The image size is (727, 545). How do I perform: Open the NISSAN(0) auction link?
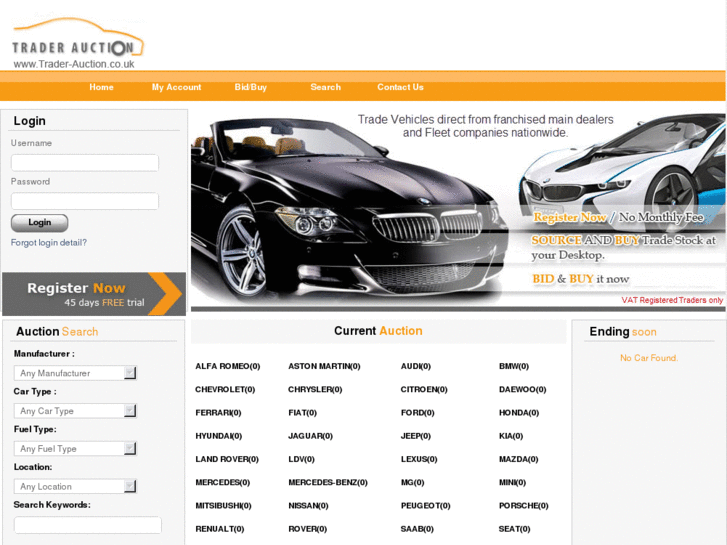pos(308,506)
